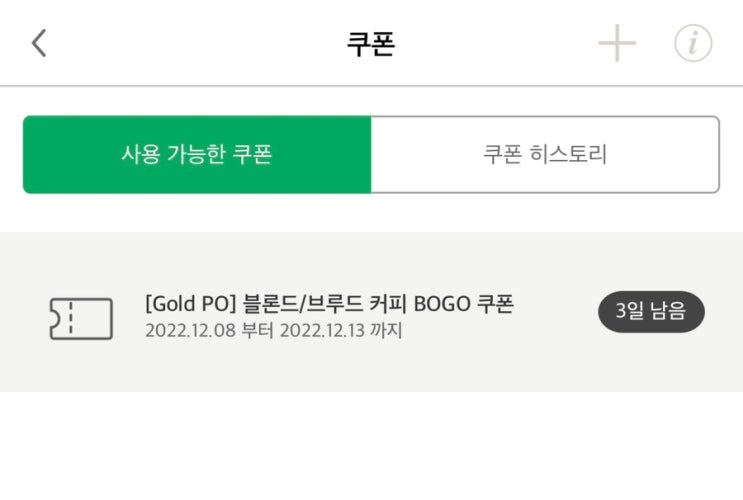Screen dimensions: 743x500
Task: Click the coupon validity date range text
Action: tap(273, 330)
